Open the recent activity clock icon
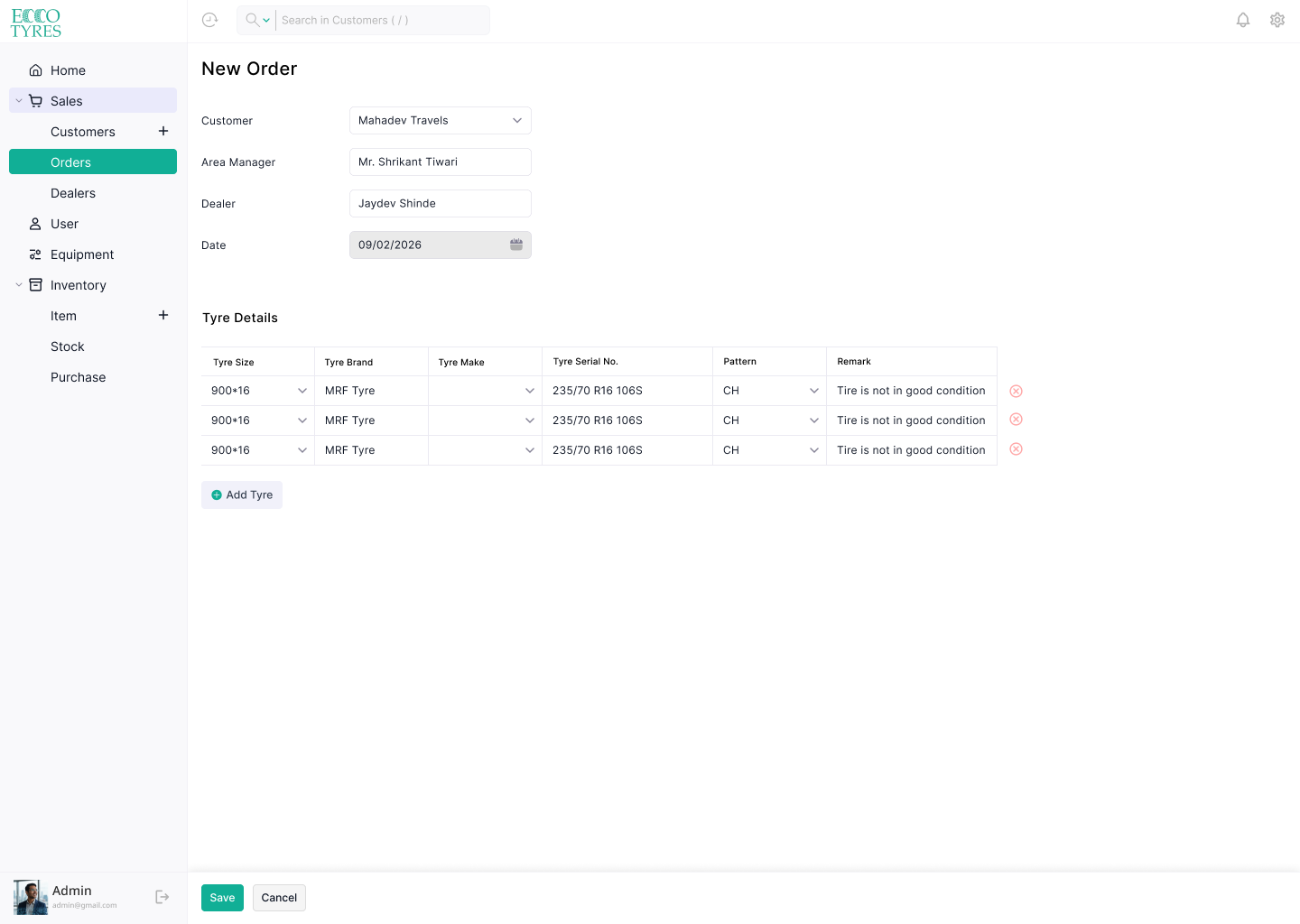1300x924 pixels. click(x=210, y=20)
